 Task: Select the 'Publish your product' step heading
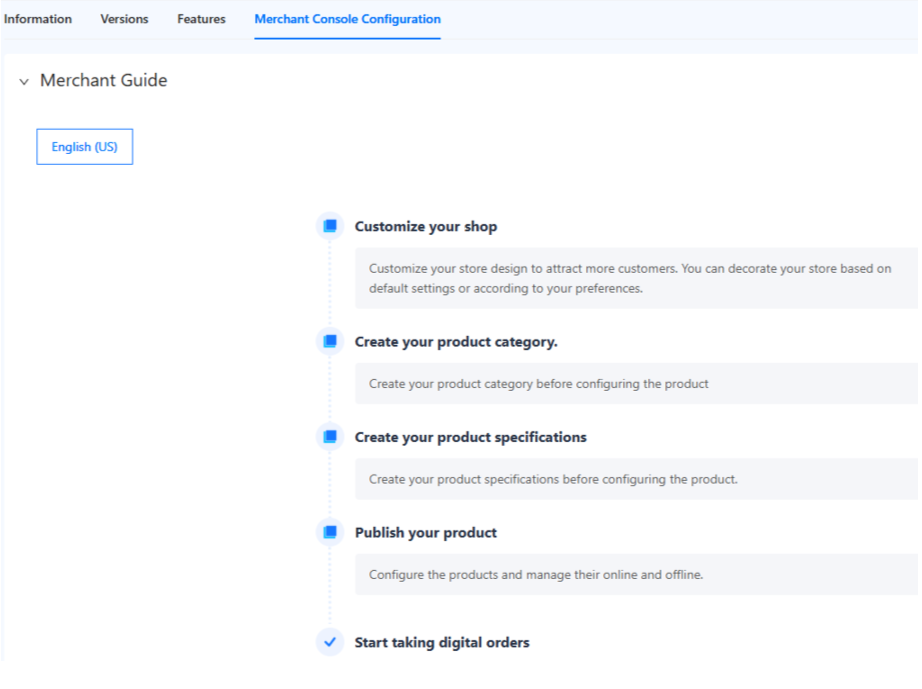pyautogui.click(x=425, y=533)
